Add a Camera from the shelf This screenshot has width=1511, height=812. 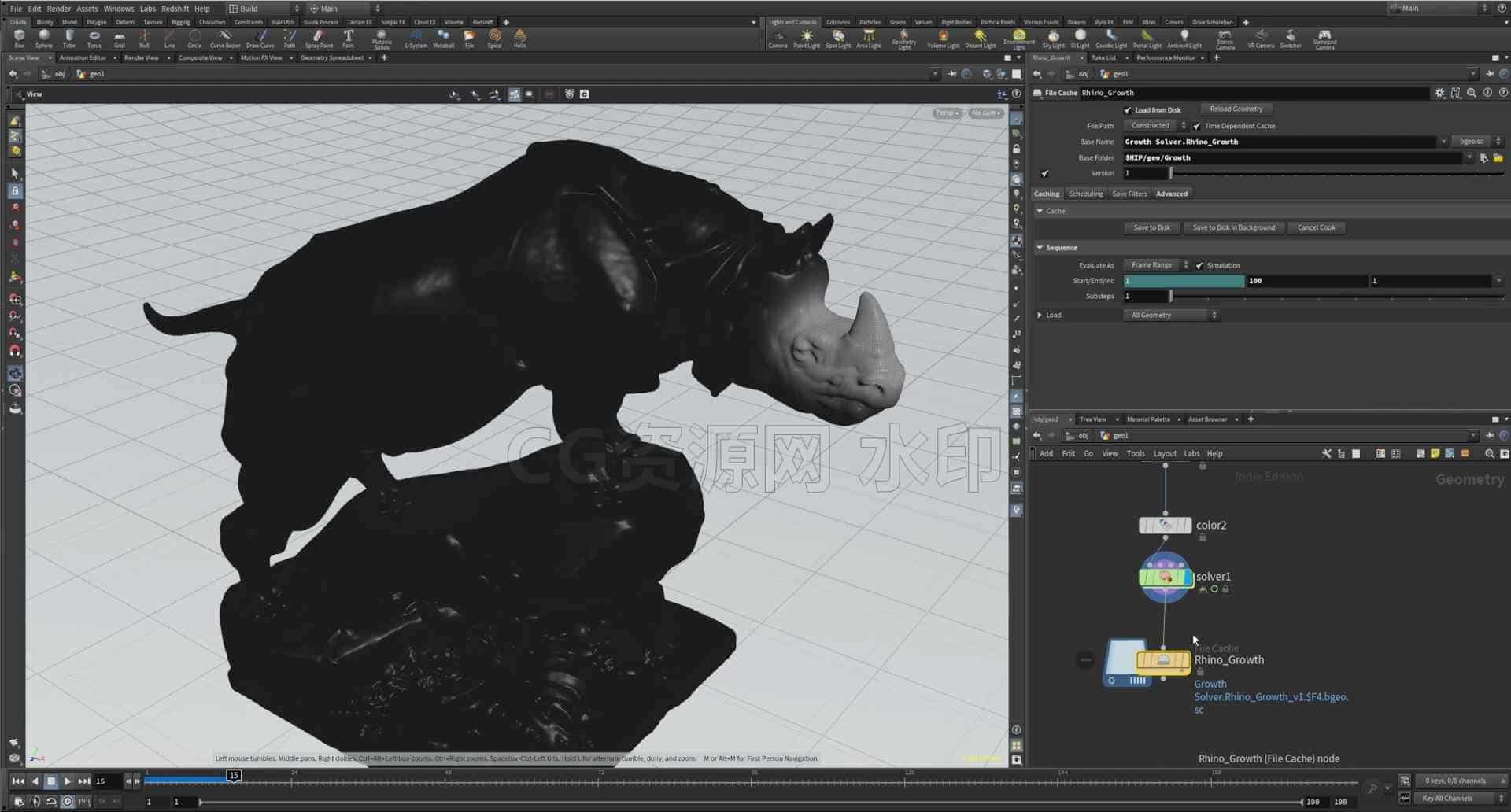[x=778, y=39]
